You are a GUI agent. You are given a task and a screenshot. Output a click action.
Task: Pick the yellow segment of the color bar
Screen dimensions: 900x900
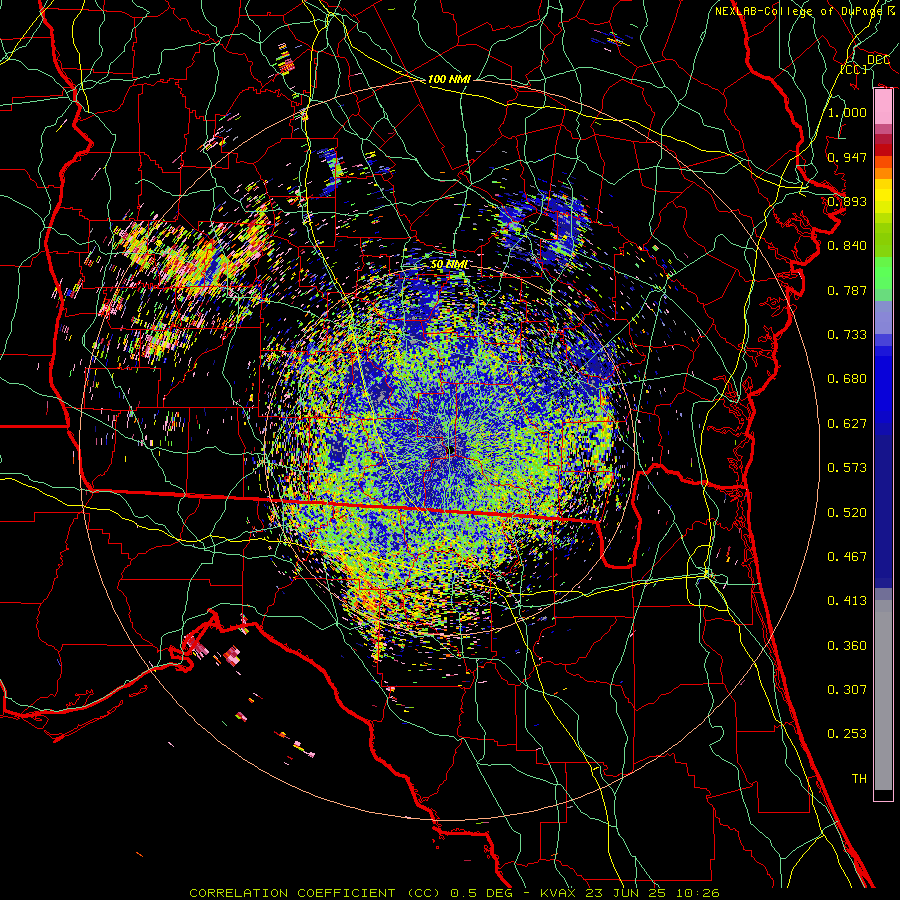click(x=883, y=196)
